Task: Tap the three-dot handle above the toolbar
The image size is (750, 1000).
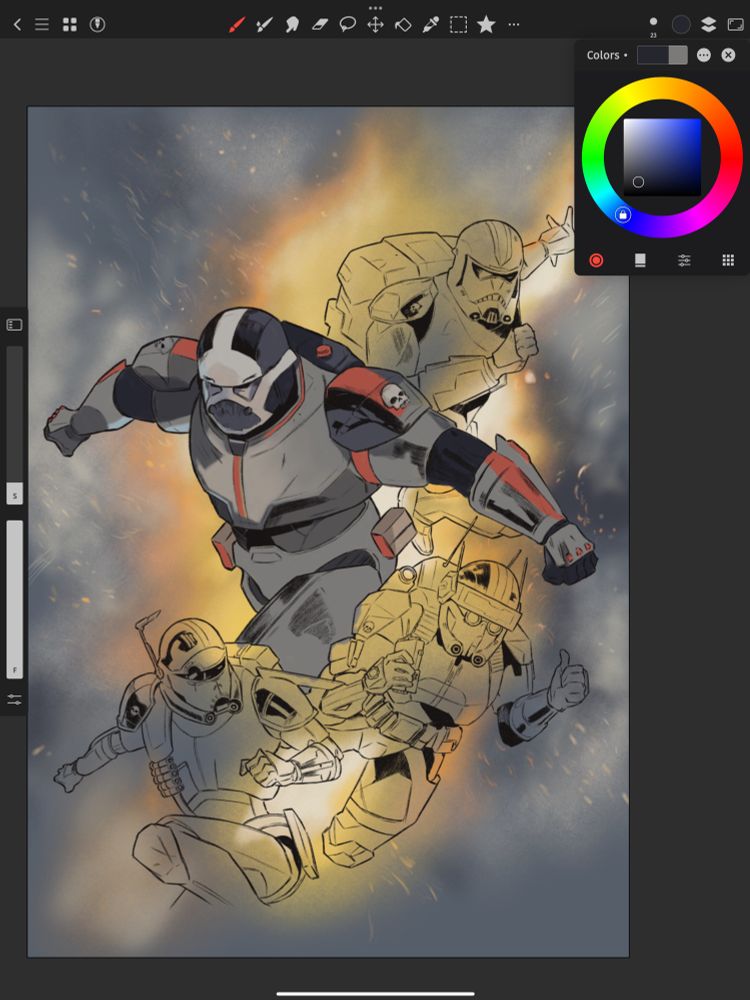Action: coord(375,8)
